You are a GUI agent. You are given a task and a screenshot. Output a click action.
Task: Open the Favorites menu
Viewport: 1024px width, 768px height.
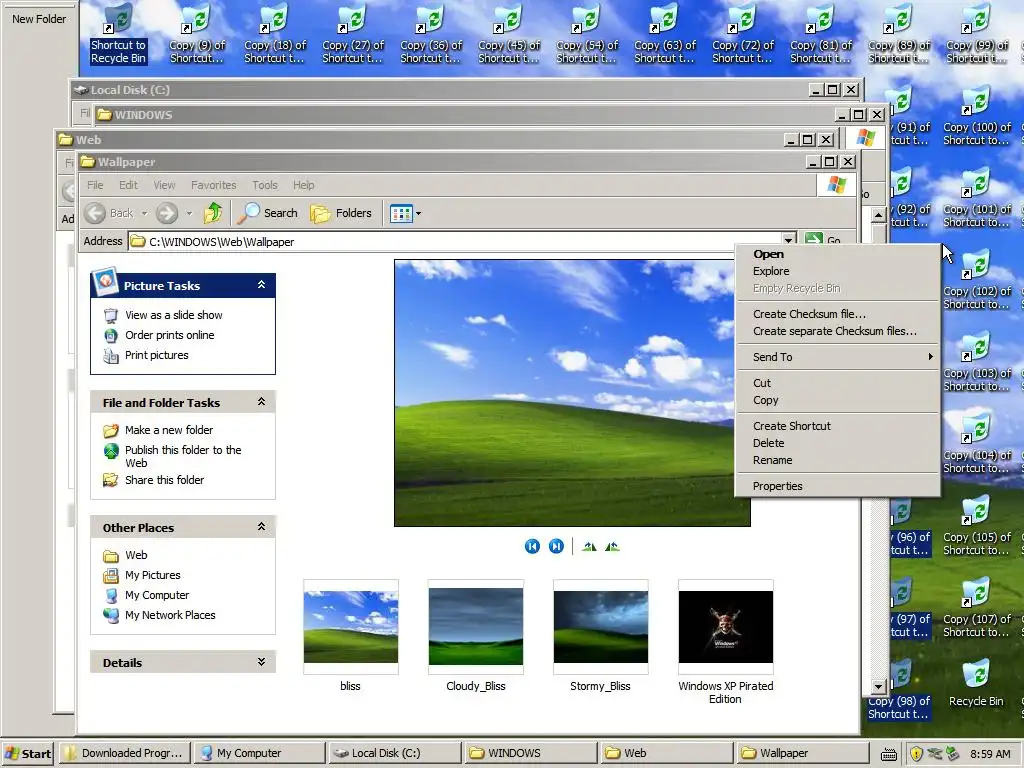(x=214, y=185)
